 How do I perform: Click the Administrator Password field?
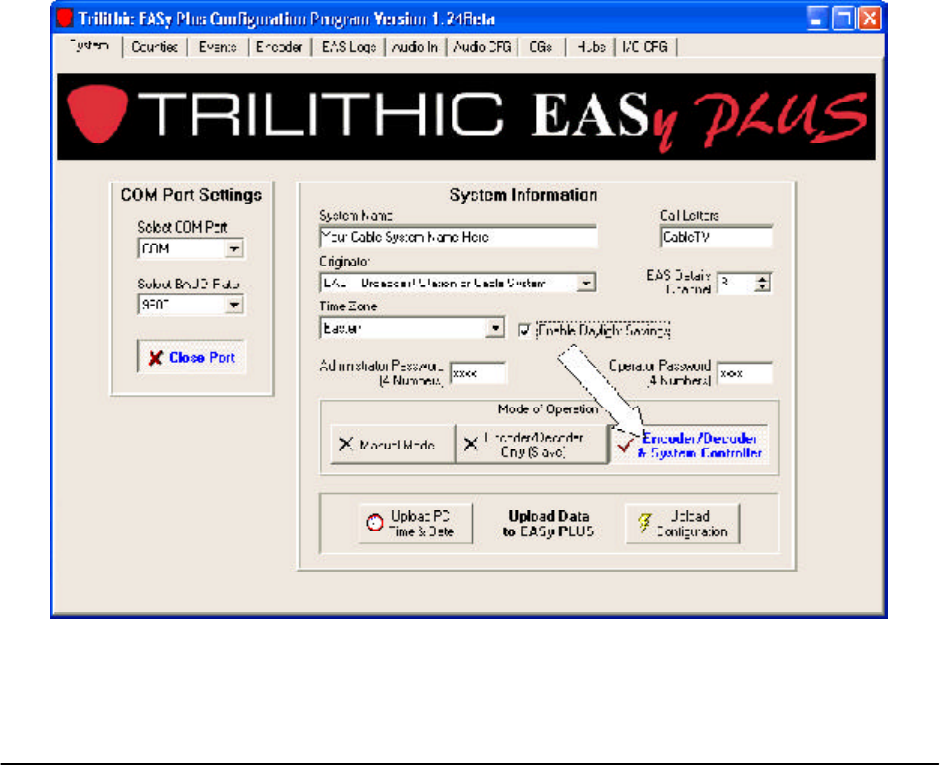click(478, 373)
